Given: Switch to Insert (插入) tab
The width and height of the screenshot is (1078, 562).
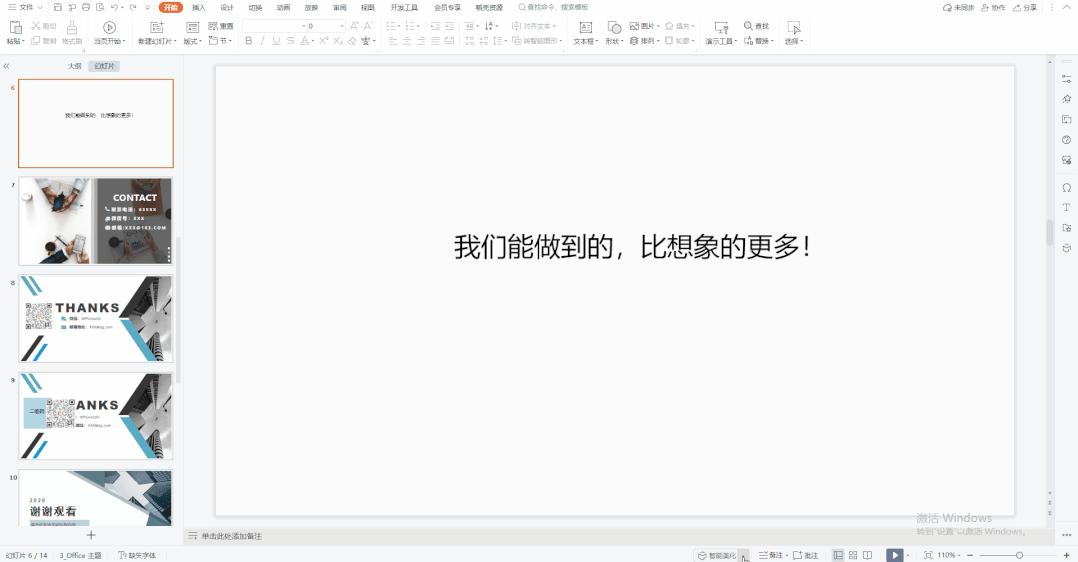Looking at the screenshot, I should 199,8.
